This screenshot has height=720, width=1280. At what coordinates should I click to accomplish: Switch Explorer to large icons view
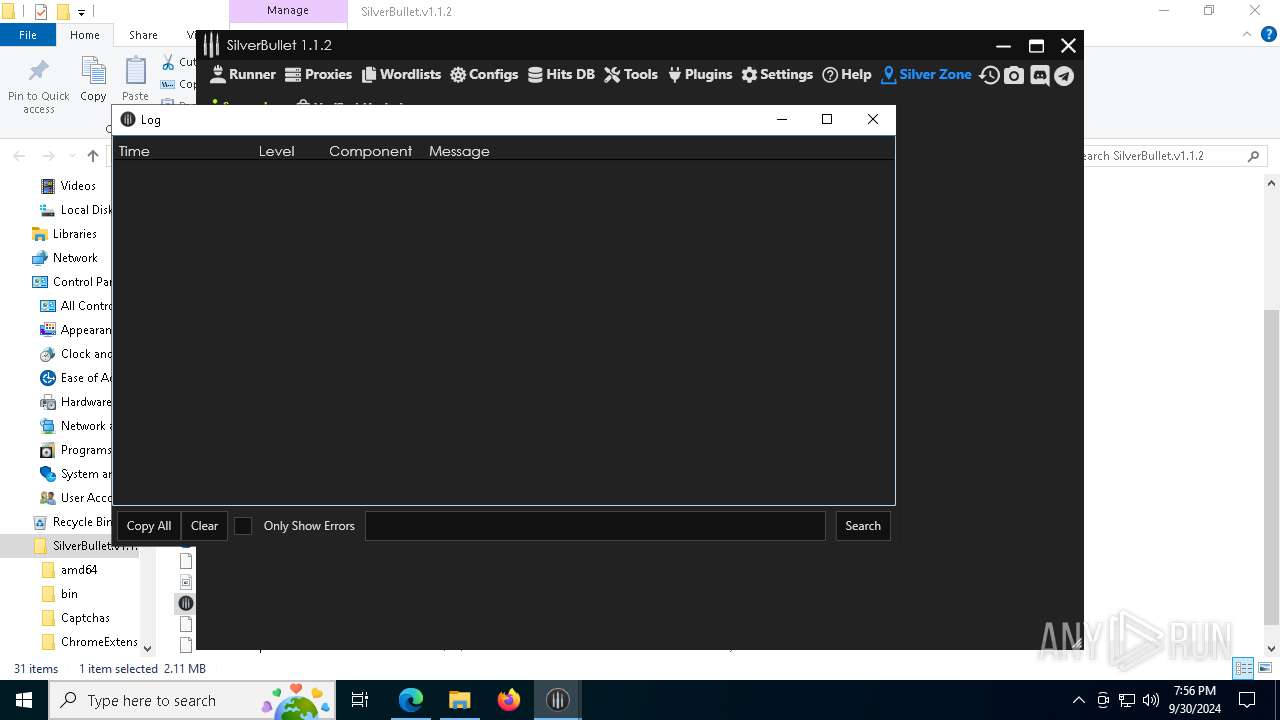(x=1265, y=668)
